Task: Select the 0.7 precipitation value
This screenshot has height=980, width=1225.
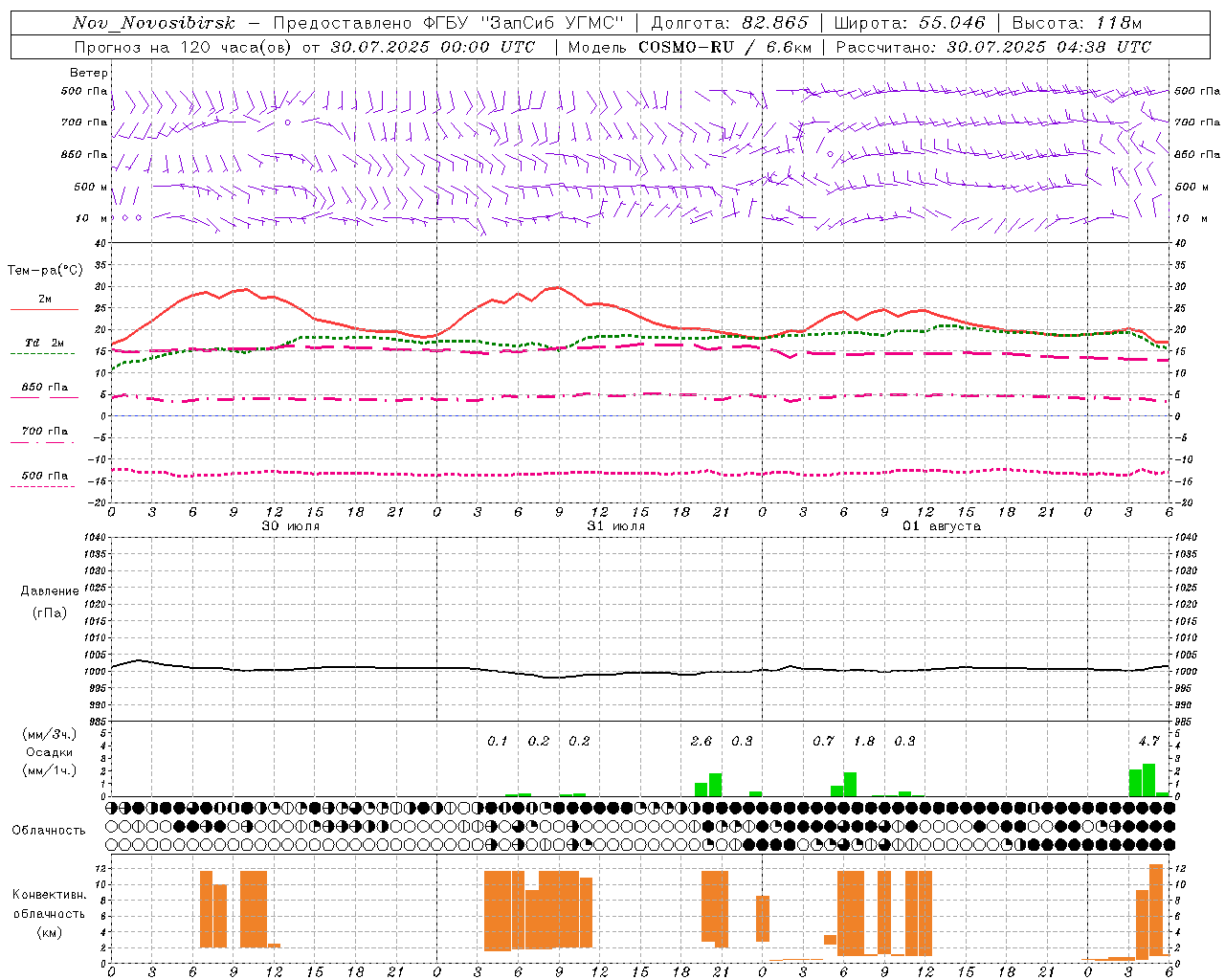Action: (823, 742)
